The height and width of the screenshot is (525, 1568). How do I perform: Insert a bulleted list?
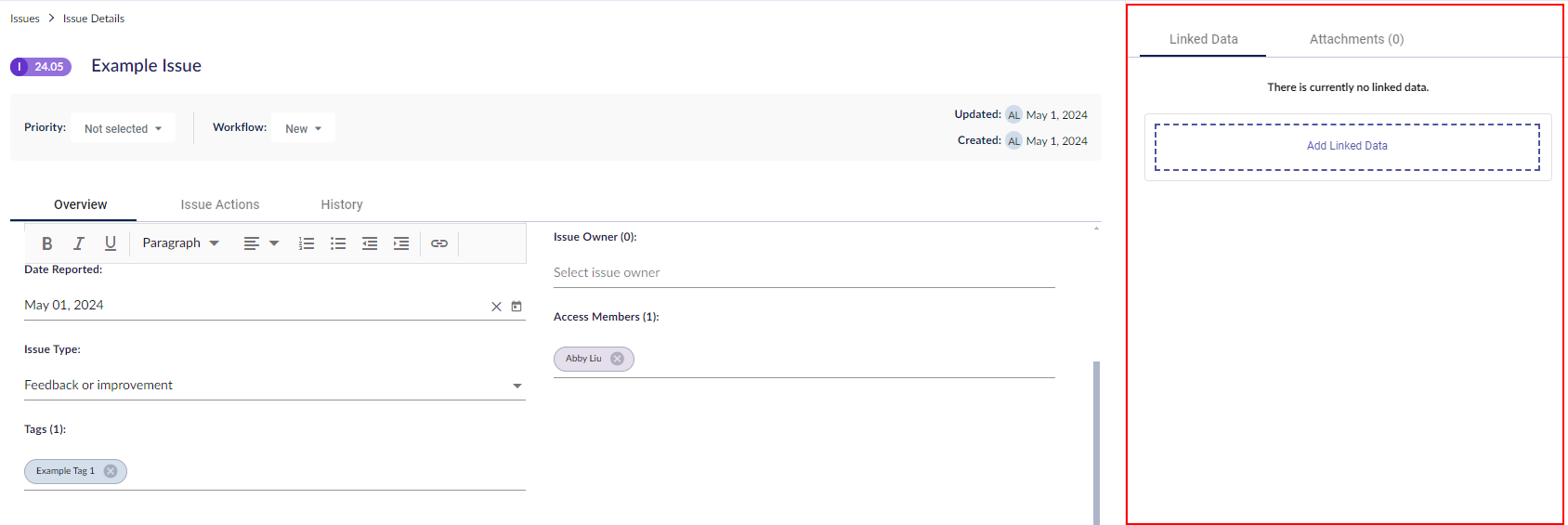338,243
